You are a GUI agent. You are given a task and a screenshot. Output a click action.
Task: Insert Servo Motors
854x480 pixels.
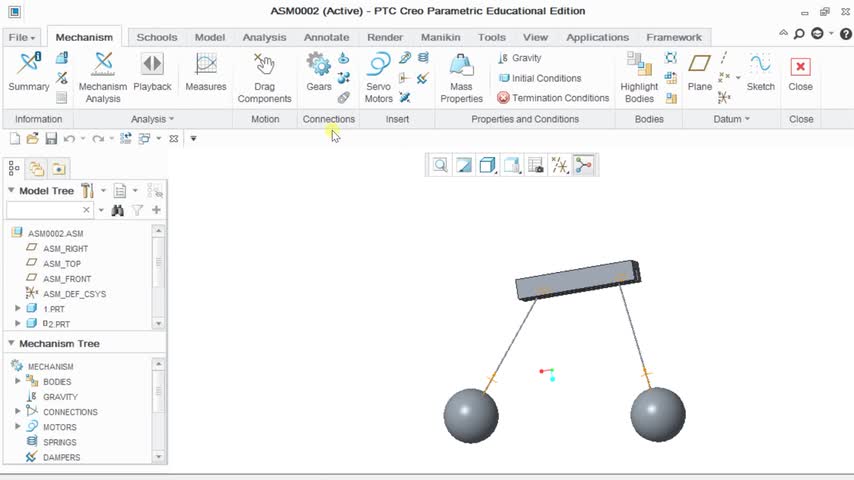[x=379, y=77]
